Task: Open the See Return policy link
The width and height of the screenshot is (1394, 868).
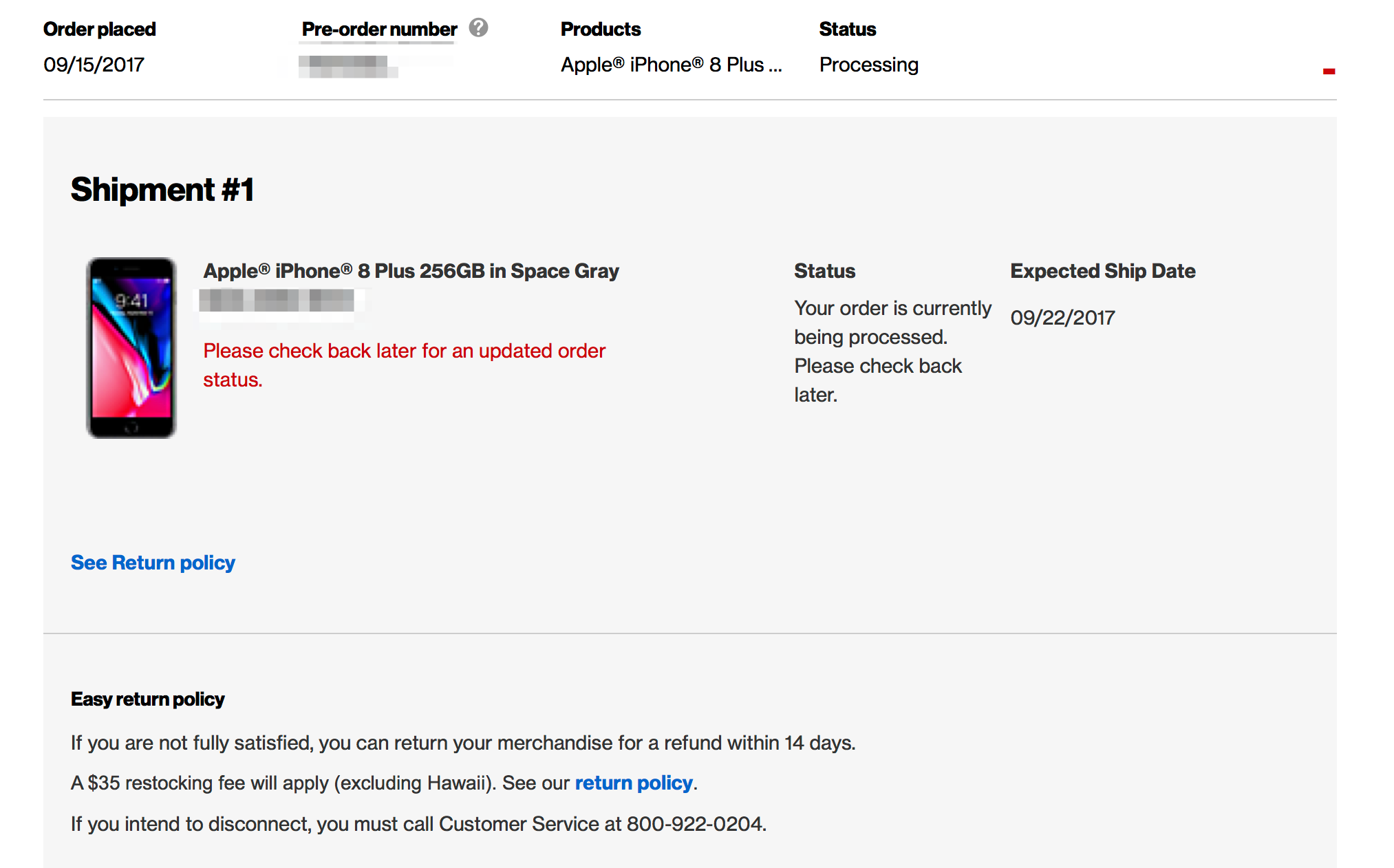Action: pos(153,563)
